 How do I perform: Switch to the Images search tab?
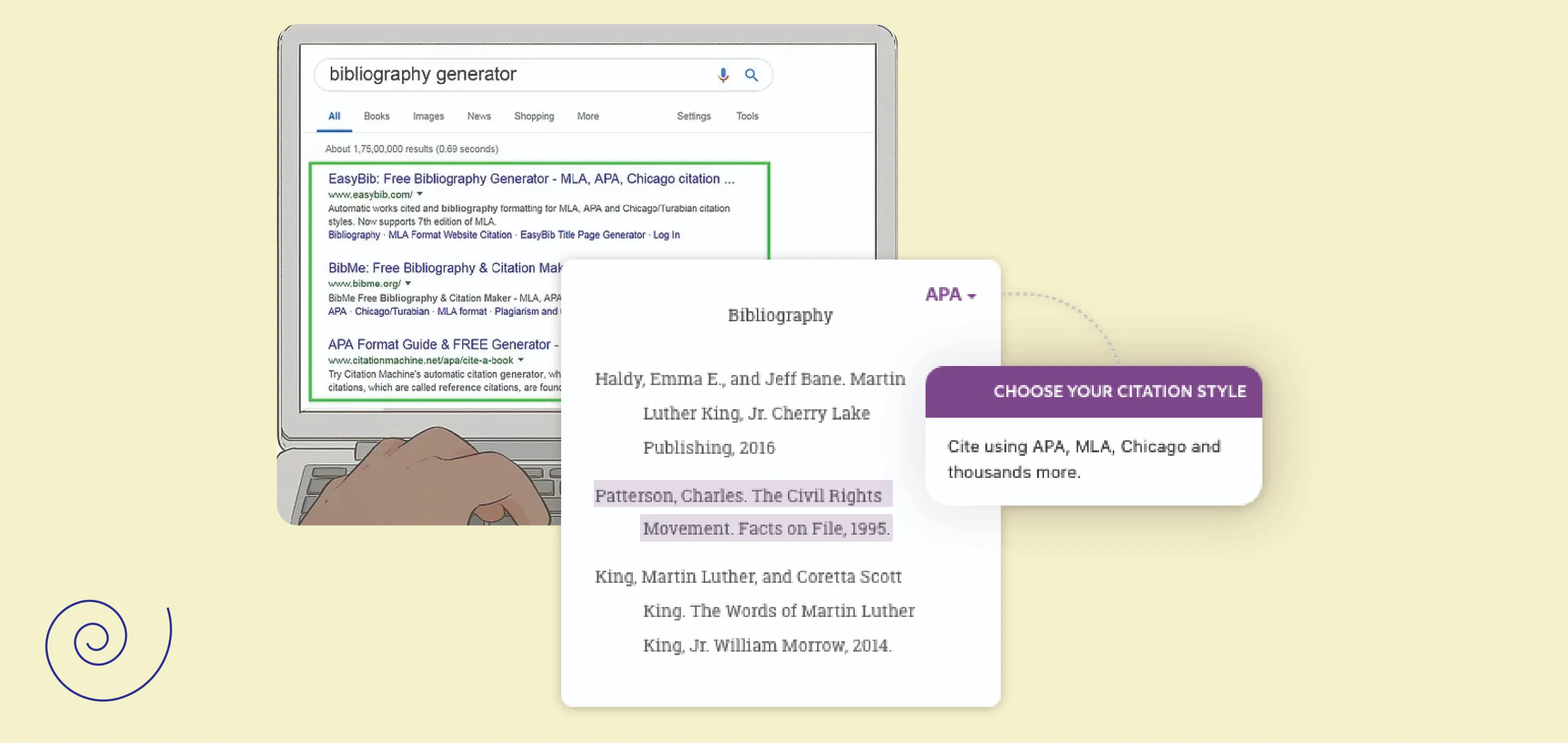coord(428,115)
